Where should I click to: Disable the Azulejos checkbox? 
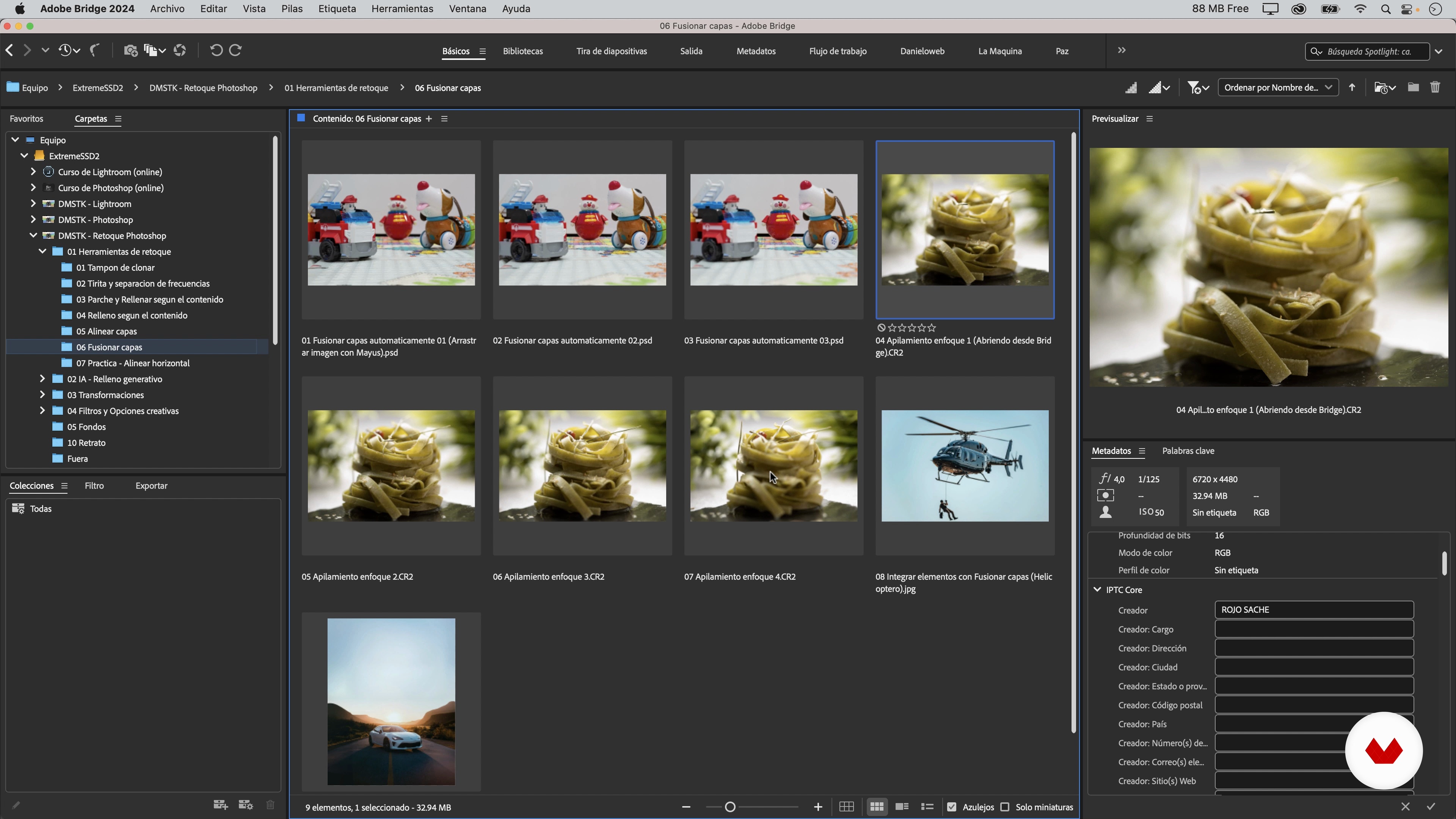952,806
